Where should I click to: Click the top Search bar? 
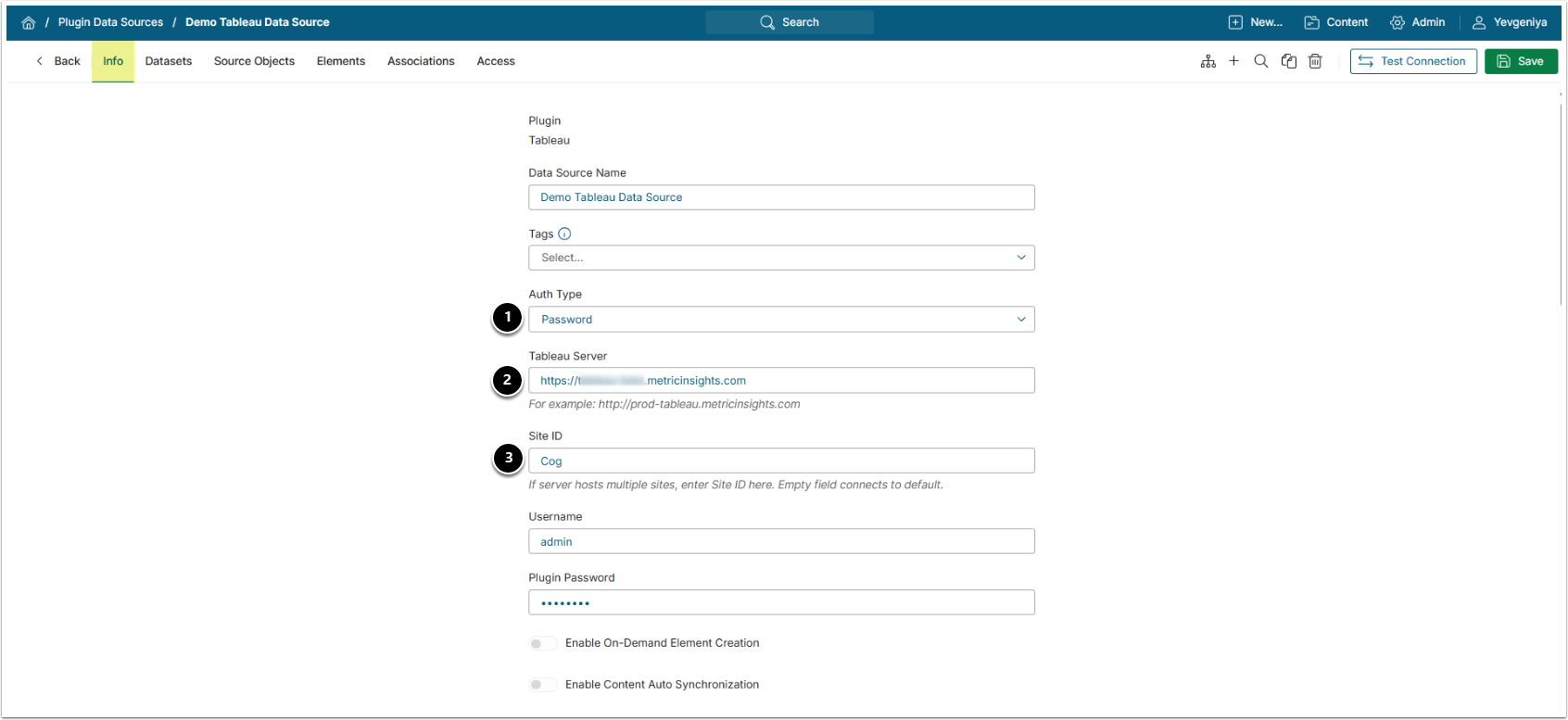[789, 22]
